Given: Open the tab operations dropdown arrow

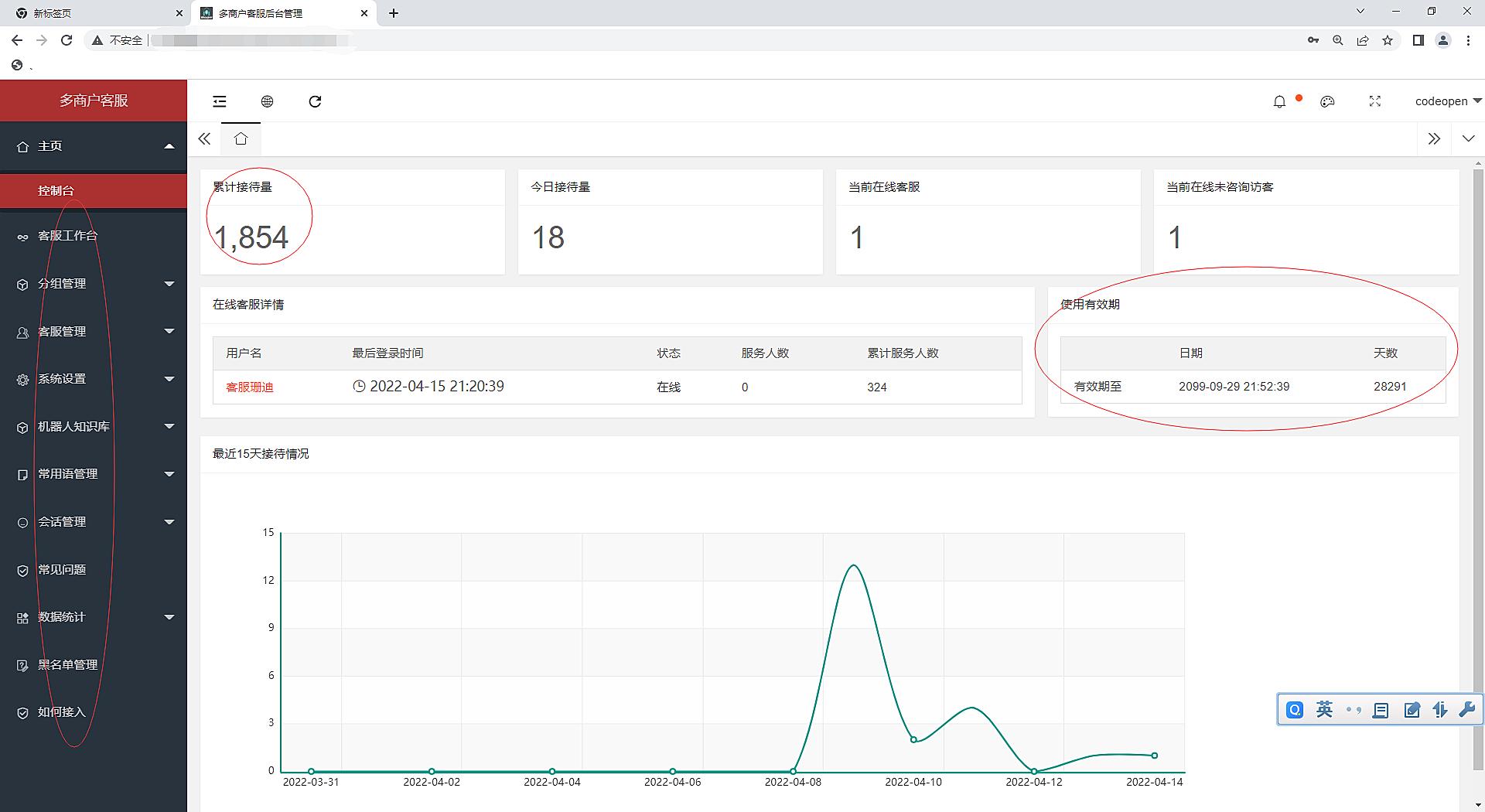Looking at the screenshot, I should 1468,138.
